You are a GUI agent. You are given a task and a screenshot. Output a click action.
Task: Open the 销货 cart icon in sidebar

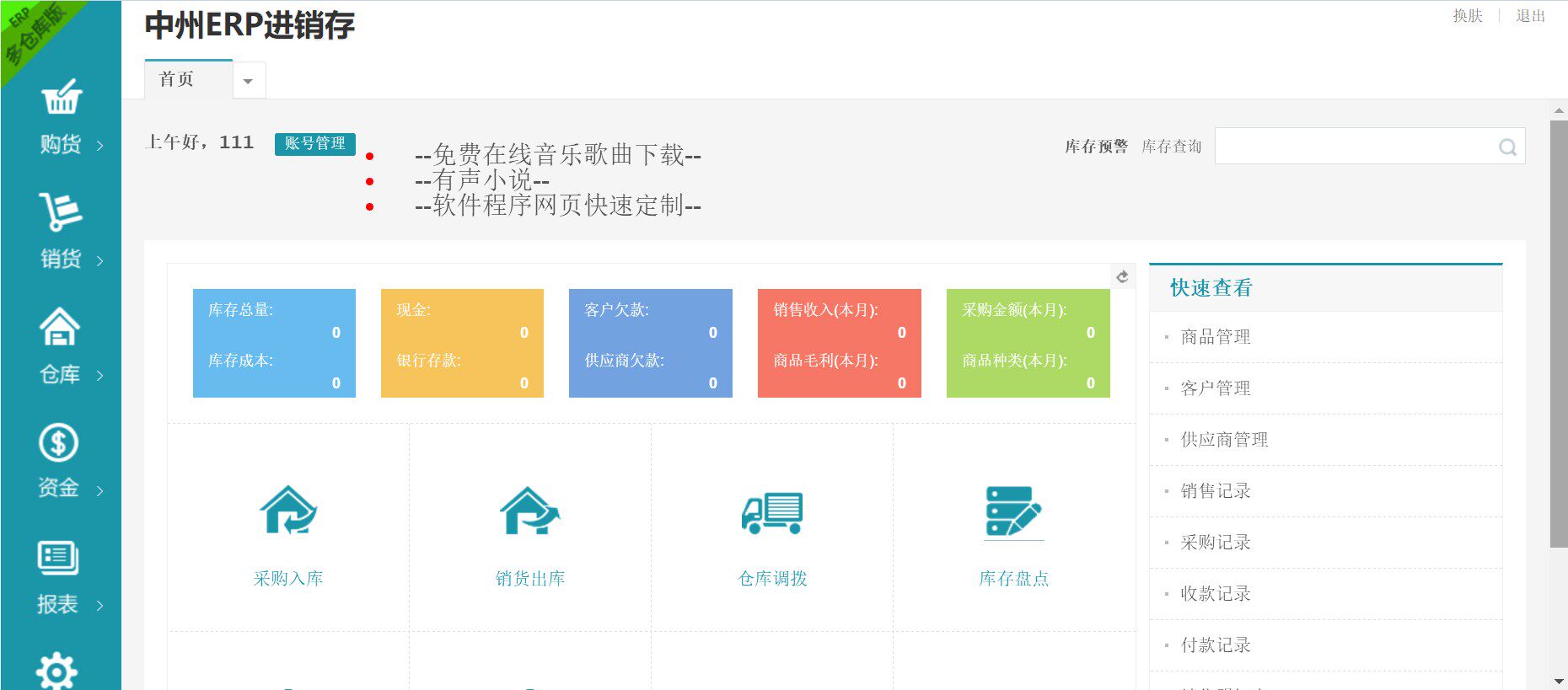click(61, 211)
